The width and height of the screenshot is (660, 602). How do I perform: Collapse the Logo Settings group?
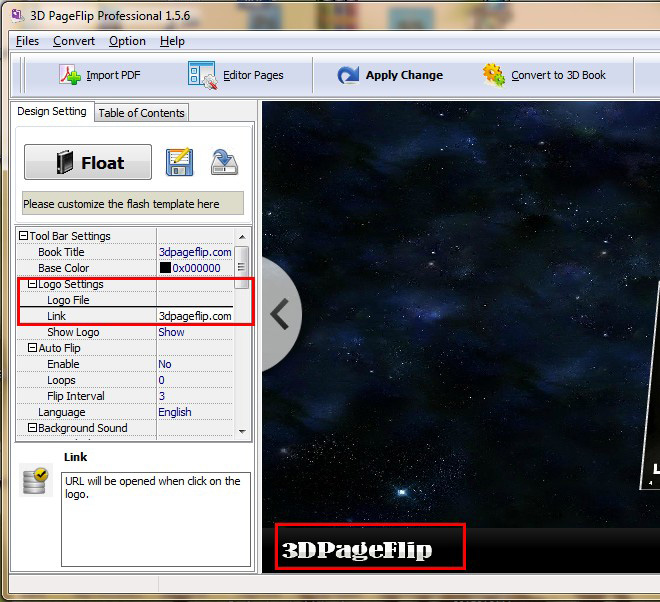pos(32,284)
